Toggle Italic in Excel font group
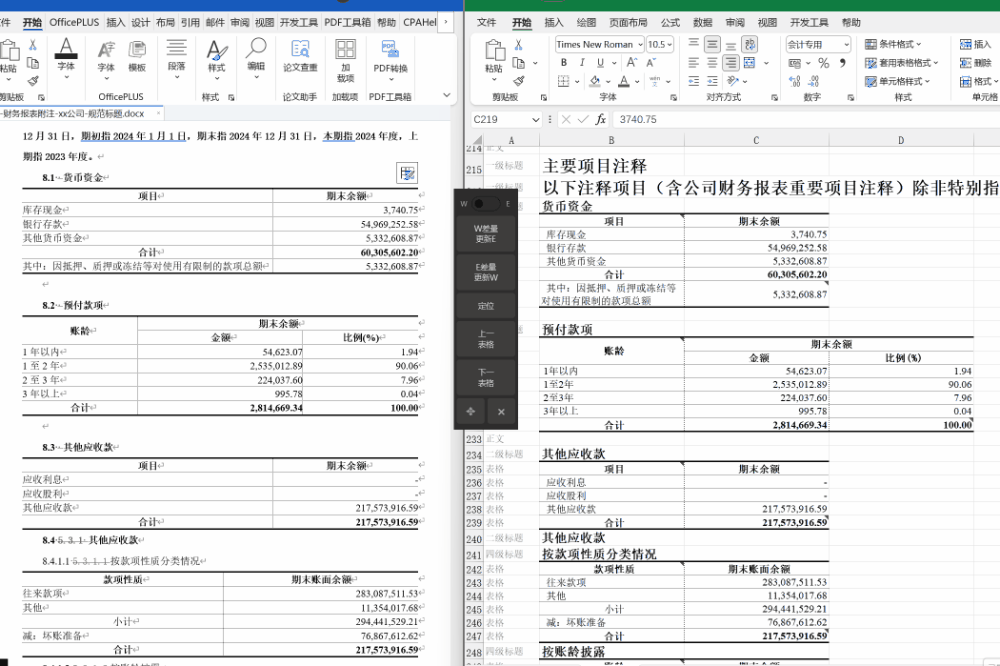 (x=582, y=63)
